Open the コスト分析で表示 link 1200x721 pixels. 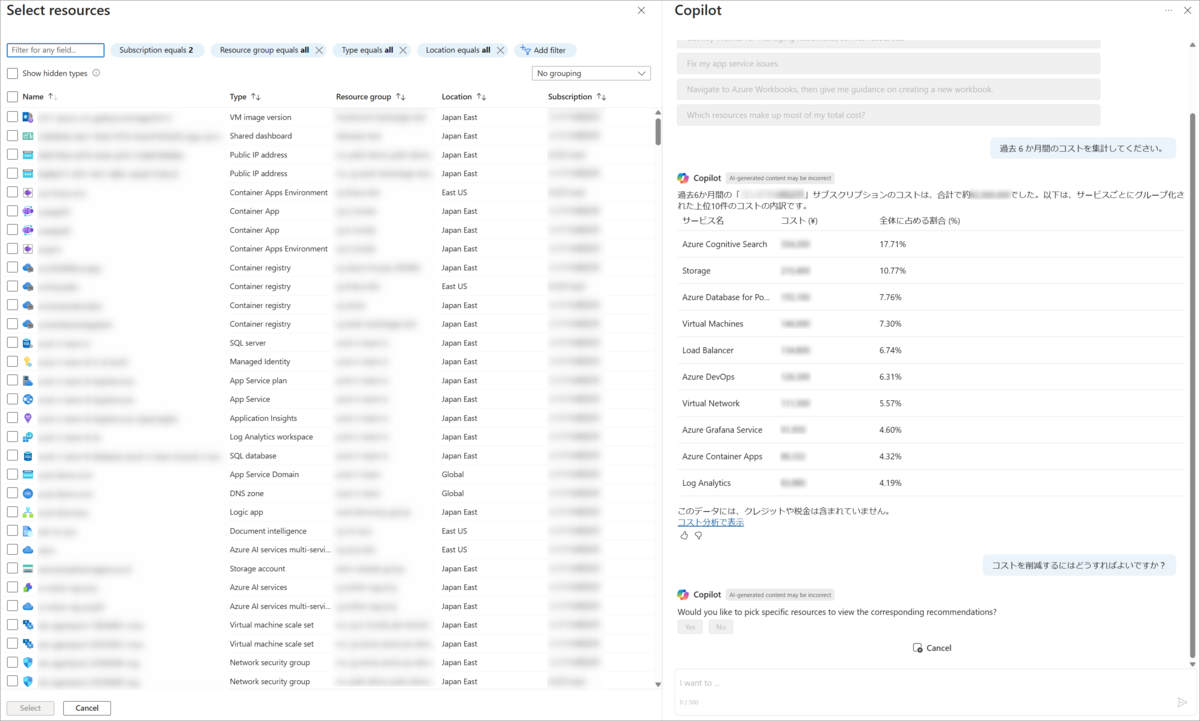point(710,522)
